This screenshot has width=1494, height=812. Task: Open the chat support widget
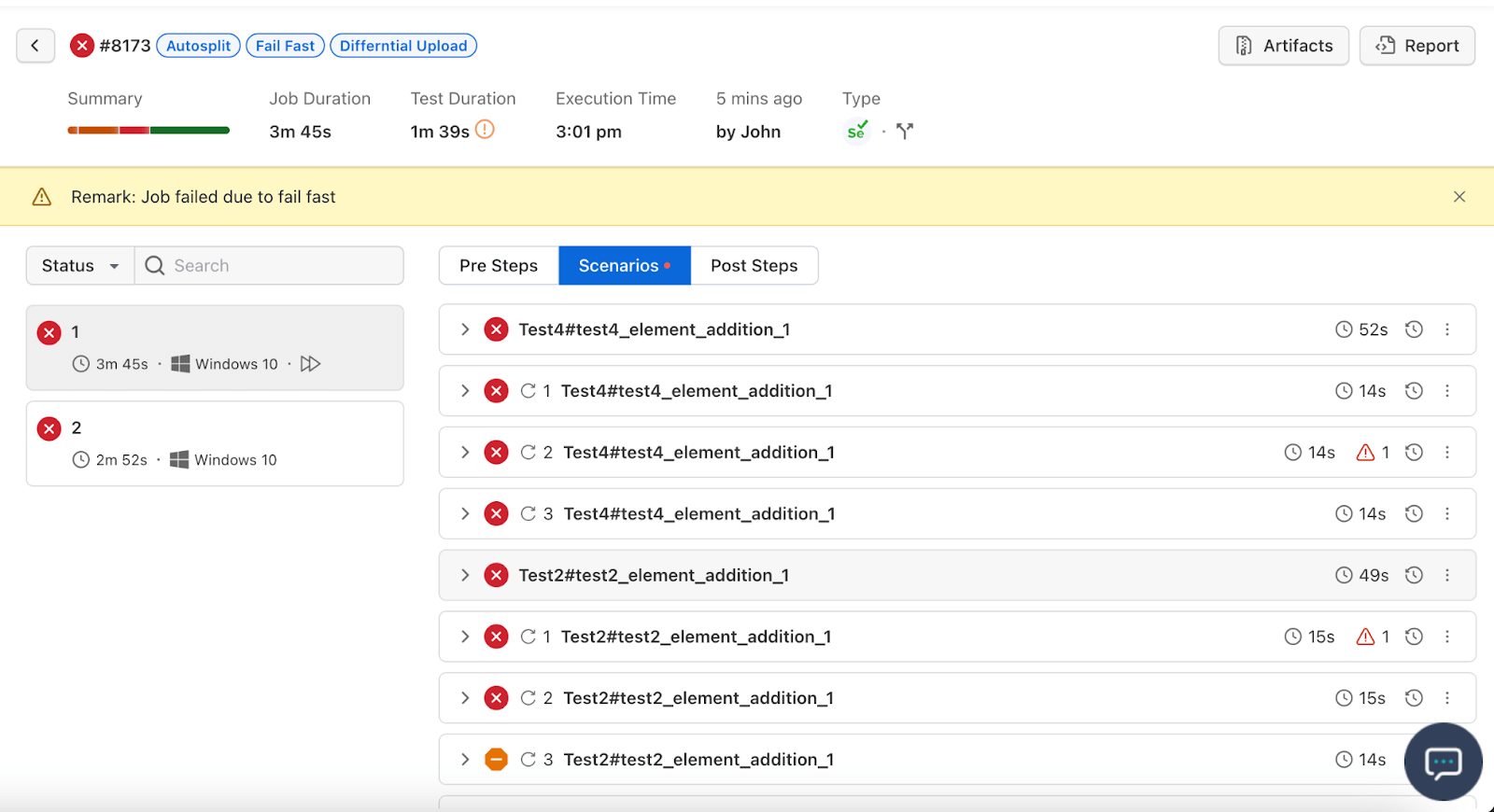pos(1443,762)
